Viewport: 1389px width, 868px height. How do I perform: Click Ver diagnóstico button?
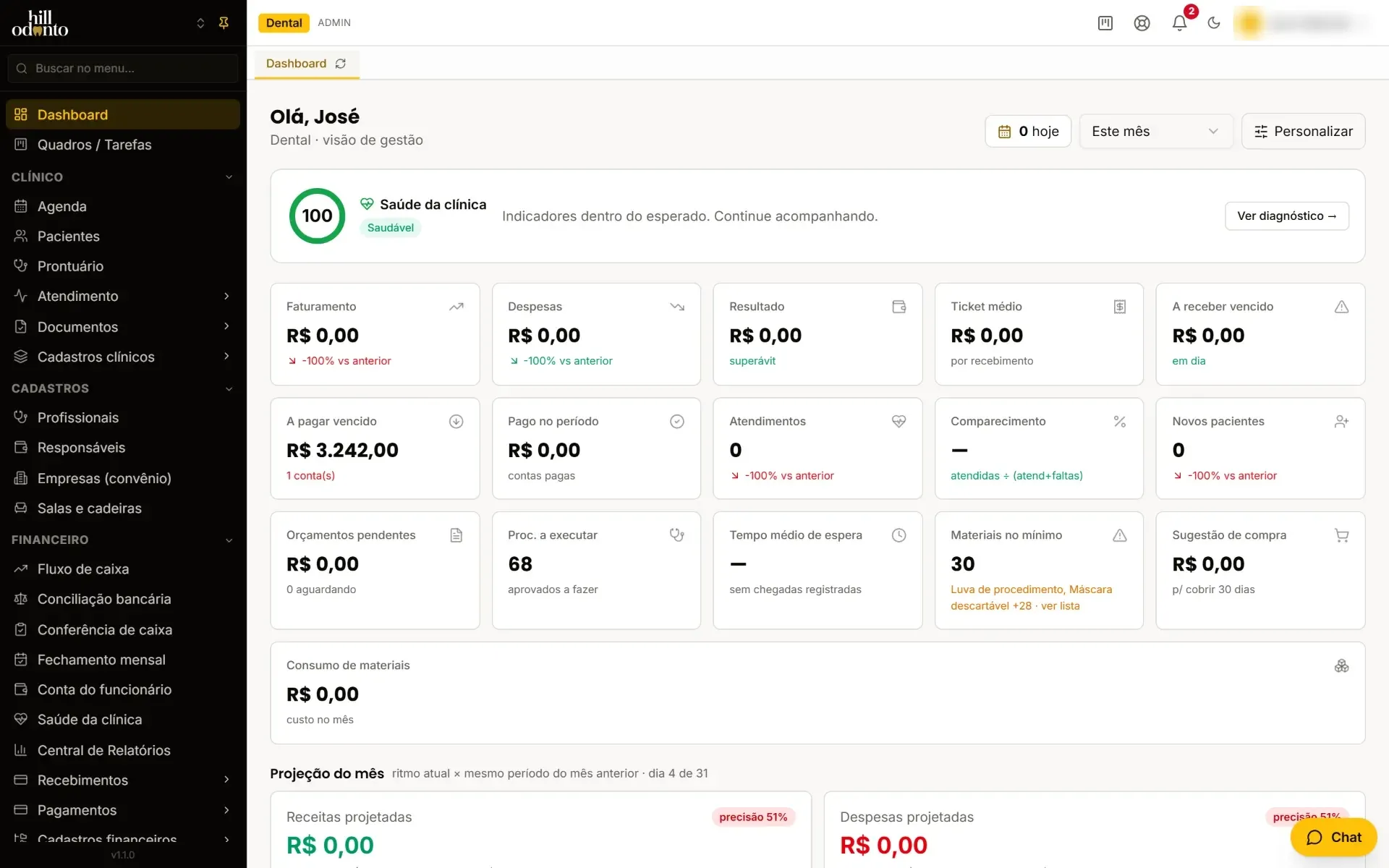1286,216
